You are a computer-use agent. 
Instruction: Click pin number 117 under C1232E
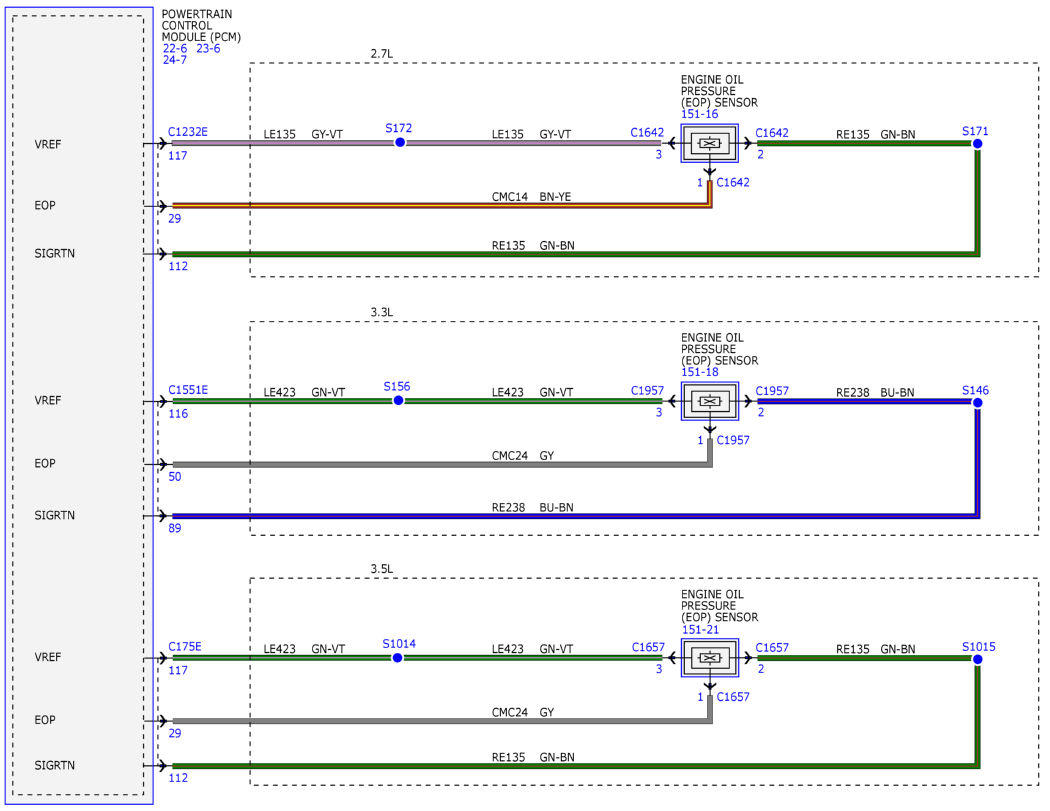pos(178,155)
